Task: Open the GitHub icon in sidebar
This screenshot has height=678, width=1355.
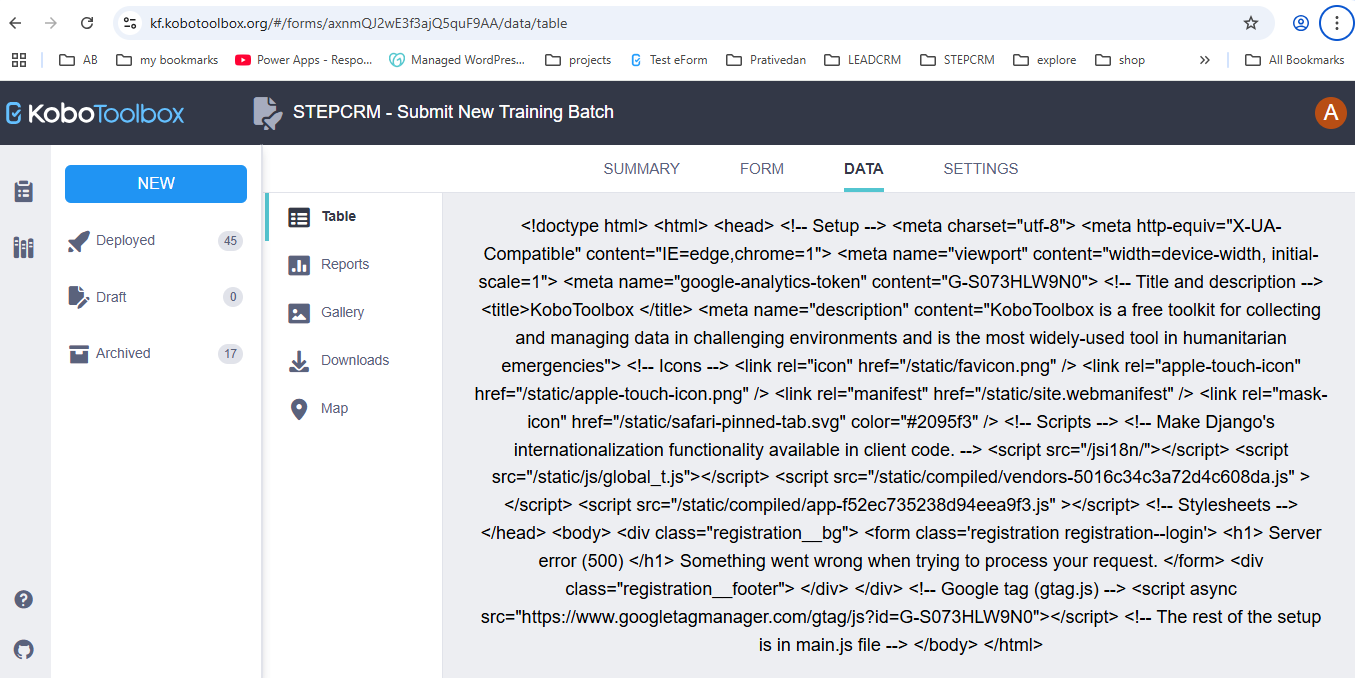Action: tap(24, 649)
